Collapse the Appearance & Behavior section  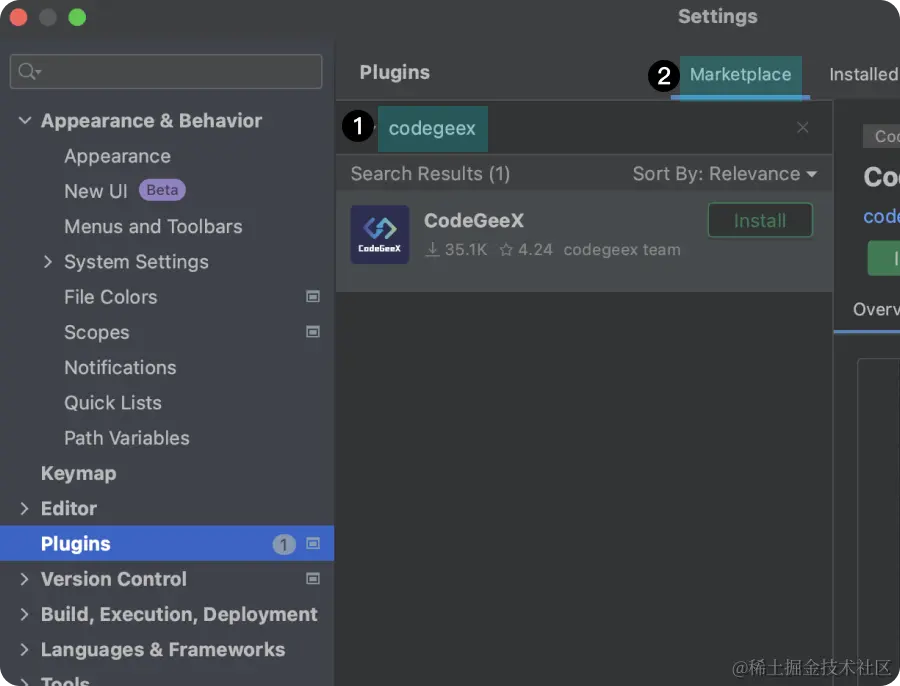[25, 121]
